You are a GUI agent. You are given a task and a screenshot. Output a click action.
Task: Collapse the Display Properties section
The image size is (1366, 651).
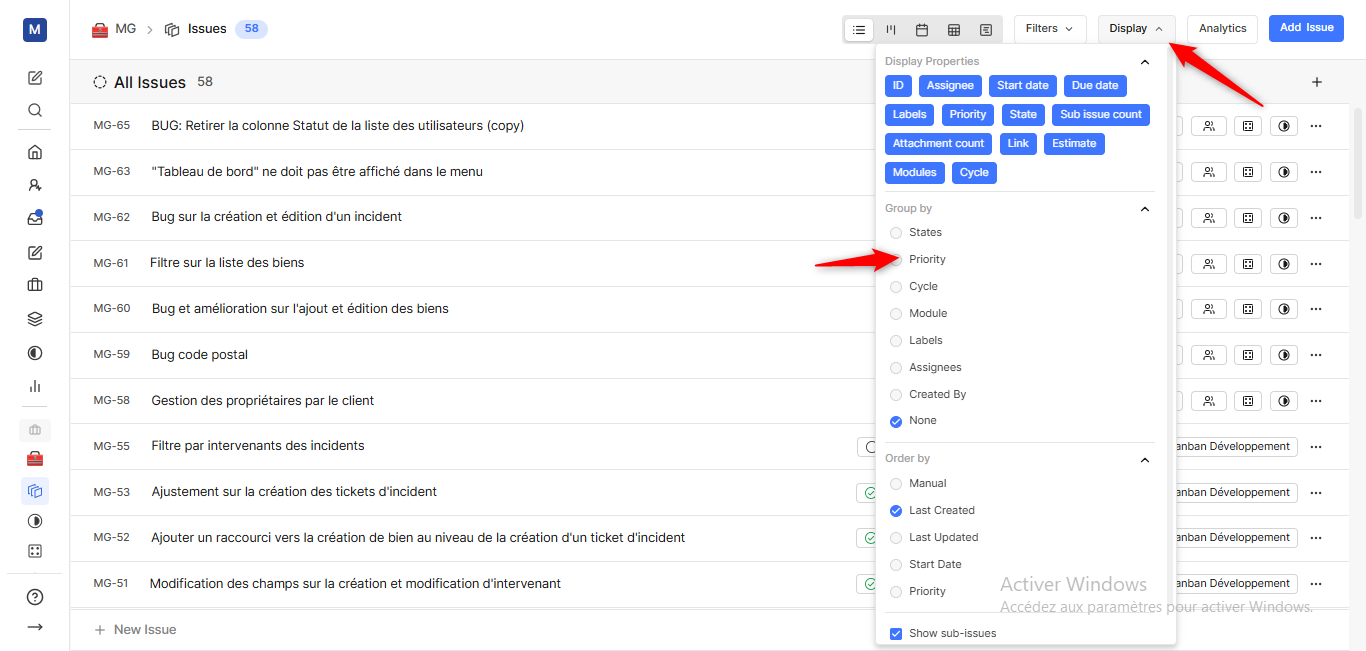coord(1144,61)
